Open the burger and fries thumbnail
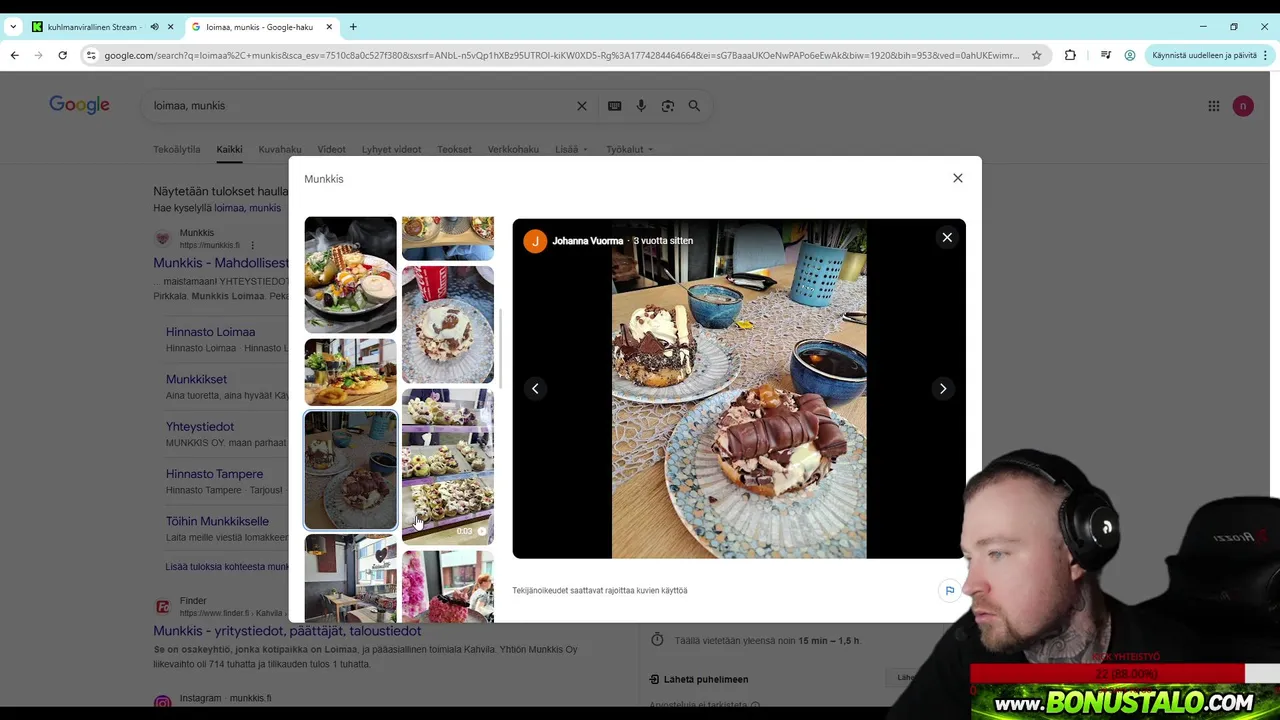 click(x=350, y=372)
